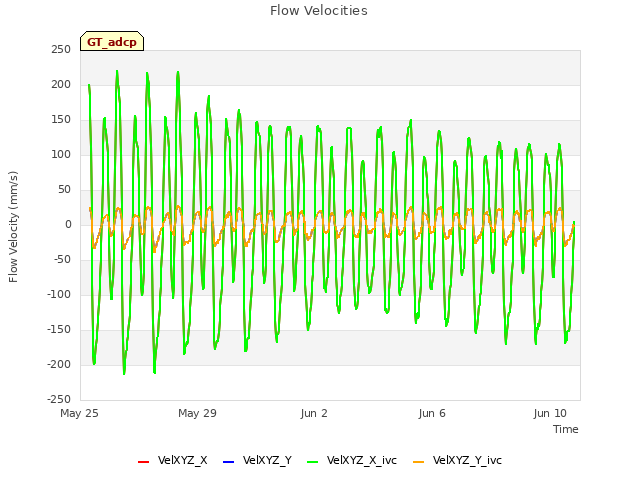Screen dimensions: 640x480
Task: Select the VelXYZ_Y legend label
Action: tap(267, 460)
